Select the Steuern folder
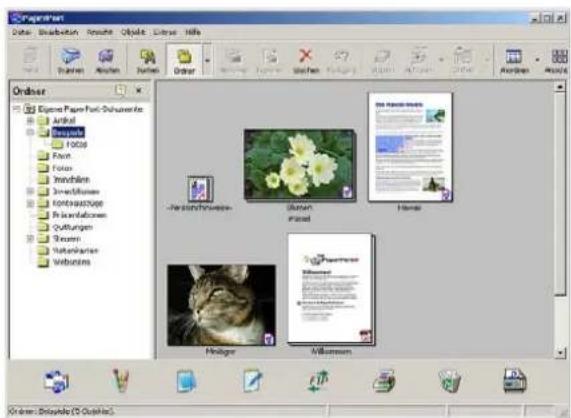571x418 pixels. coord(66,239)
